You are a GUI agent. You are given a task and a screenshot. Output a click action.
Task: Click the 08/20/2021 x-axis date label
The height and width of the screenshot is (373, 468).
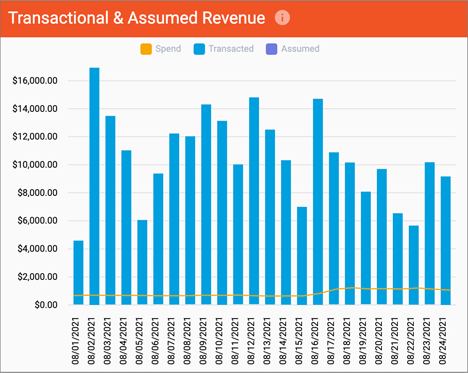379,341
